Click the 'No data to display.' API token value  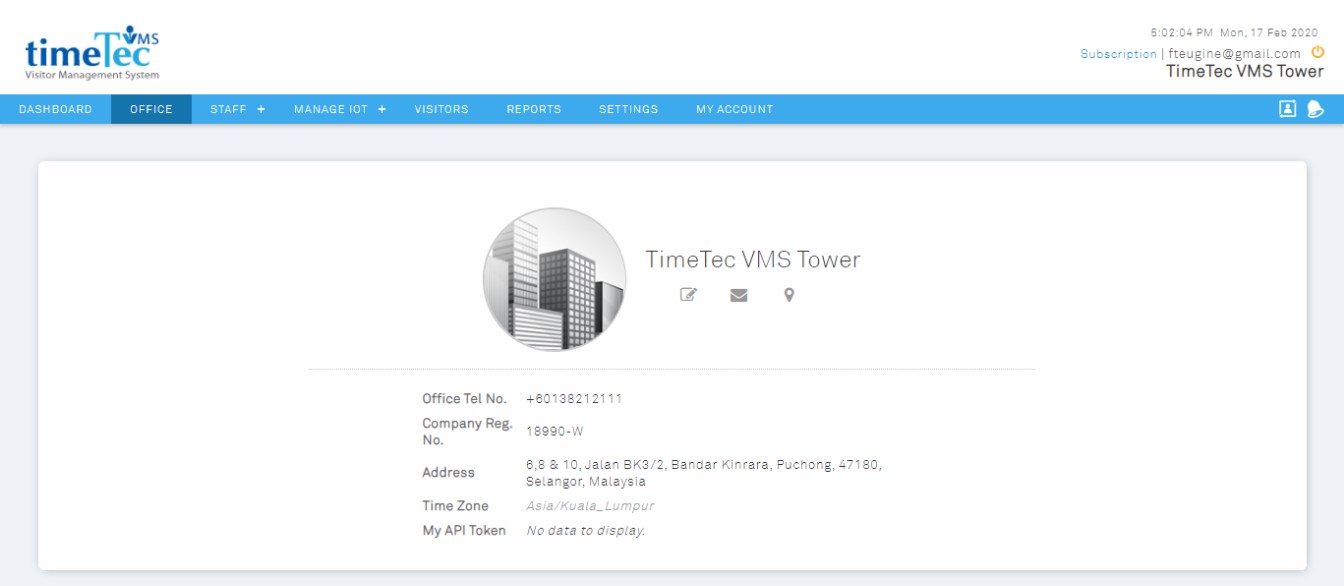(586, 531)
